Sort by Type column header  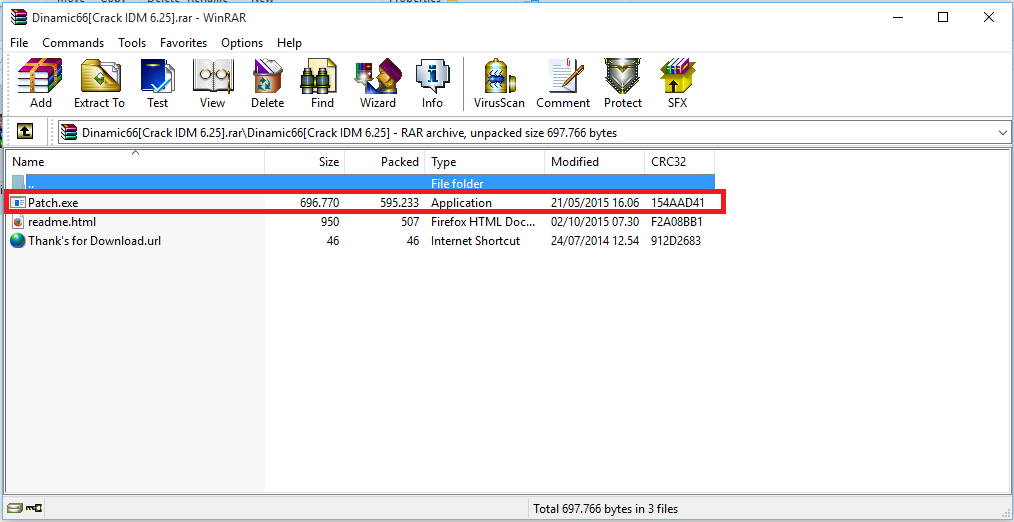[485, 162]
